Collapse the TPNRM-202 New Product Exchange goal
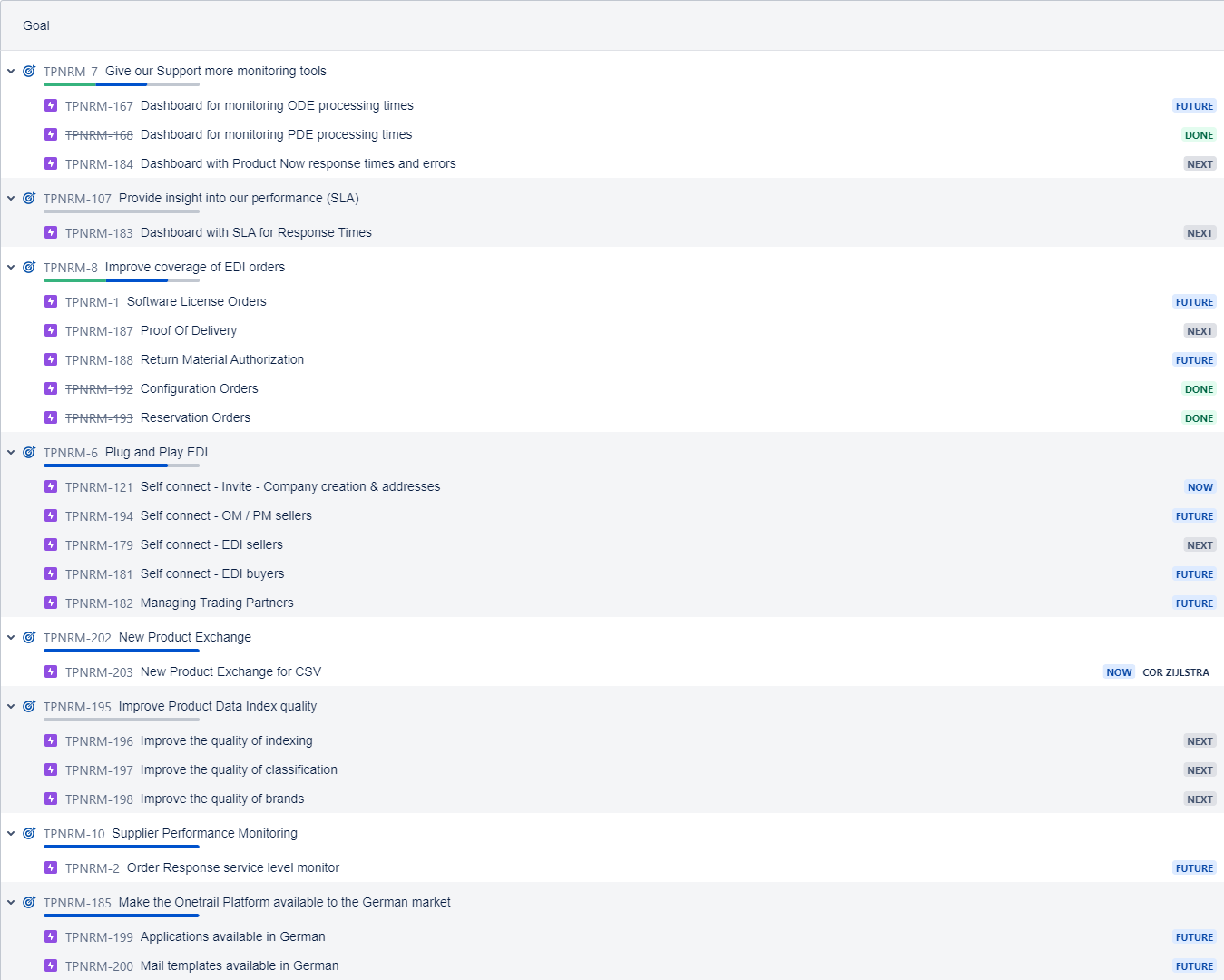Viewport: 1224px width, 980px height. (x=11, y=637)
